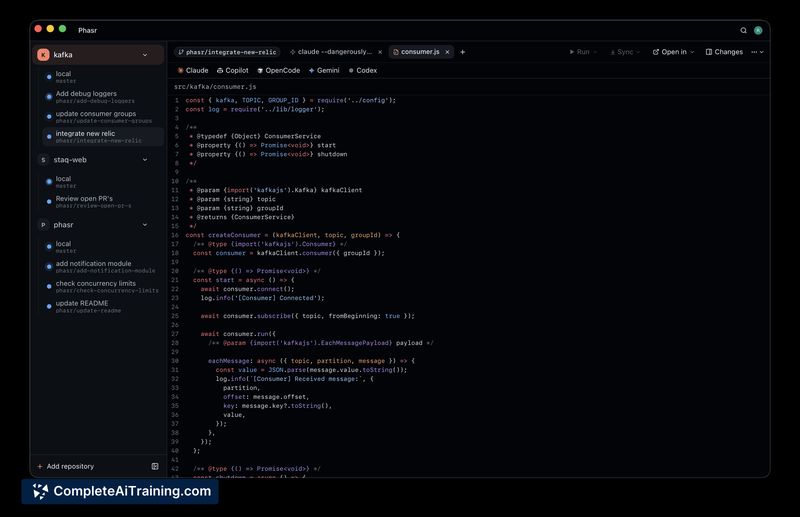Launch the OpenCode agent
Viewport: 800px width, 517px height.
279,70
